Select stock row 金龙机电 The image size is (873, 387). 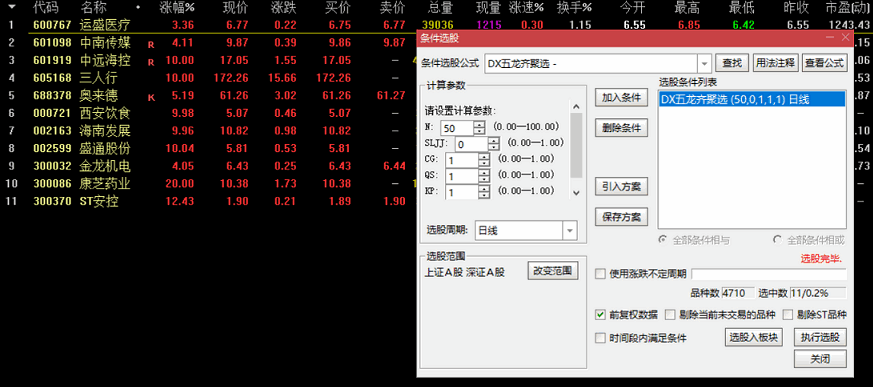(105, 166)
